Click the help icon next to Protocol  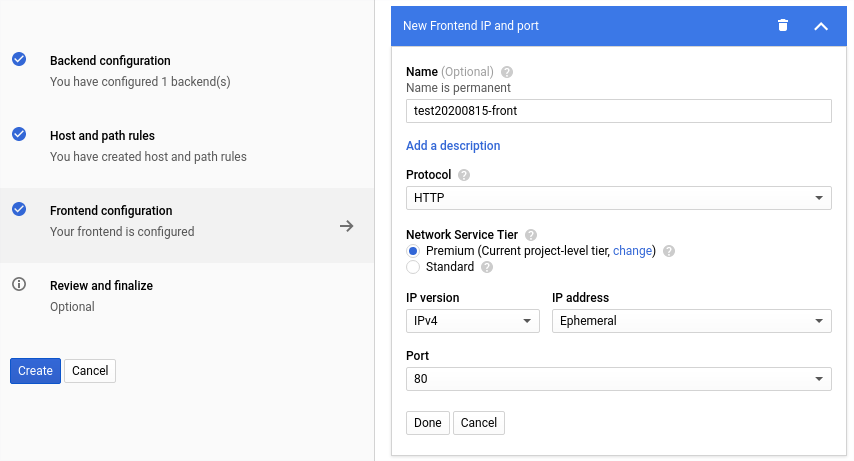coord(463,175)
